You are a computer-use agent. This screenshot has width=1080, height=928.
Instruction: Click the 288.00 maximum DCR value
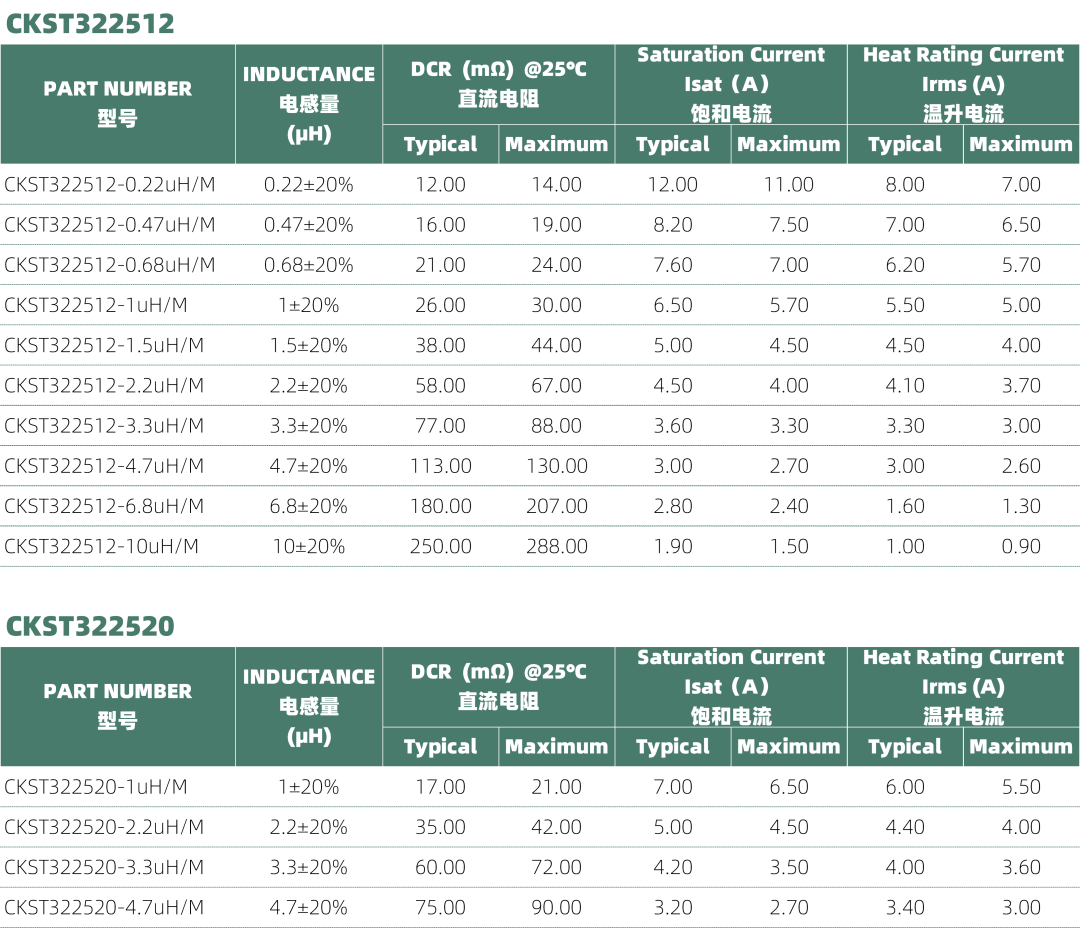557,546
